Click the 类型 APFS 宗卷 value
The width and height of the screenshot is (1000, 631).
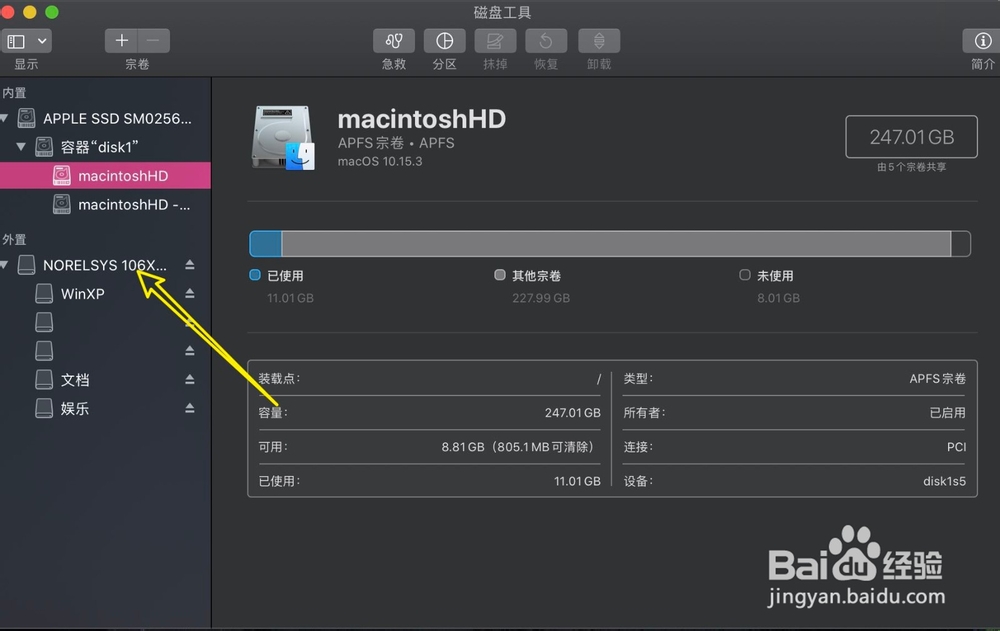pyautogui.click(x=938, y=379)
